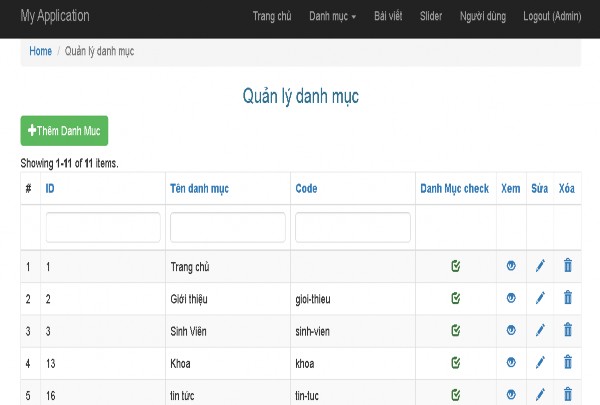Screen dimensions: 600x405
Task: Click the trash icon for the tin tức row
Action: 568,394
